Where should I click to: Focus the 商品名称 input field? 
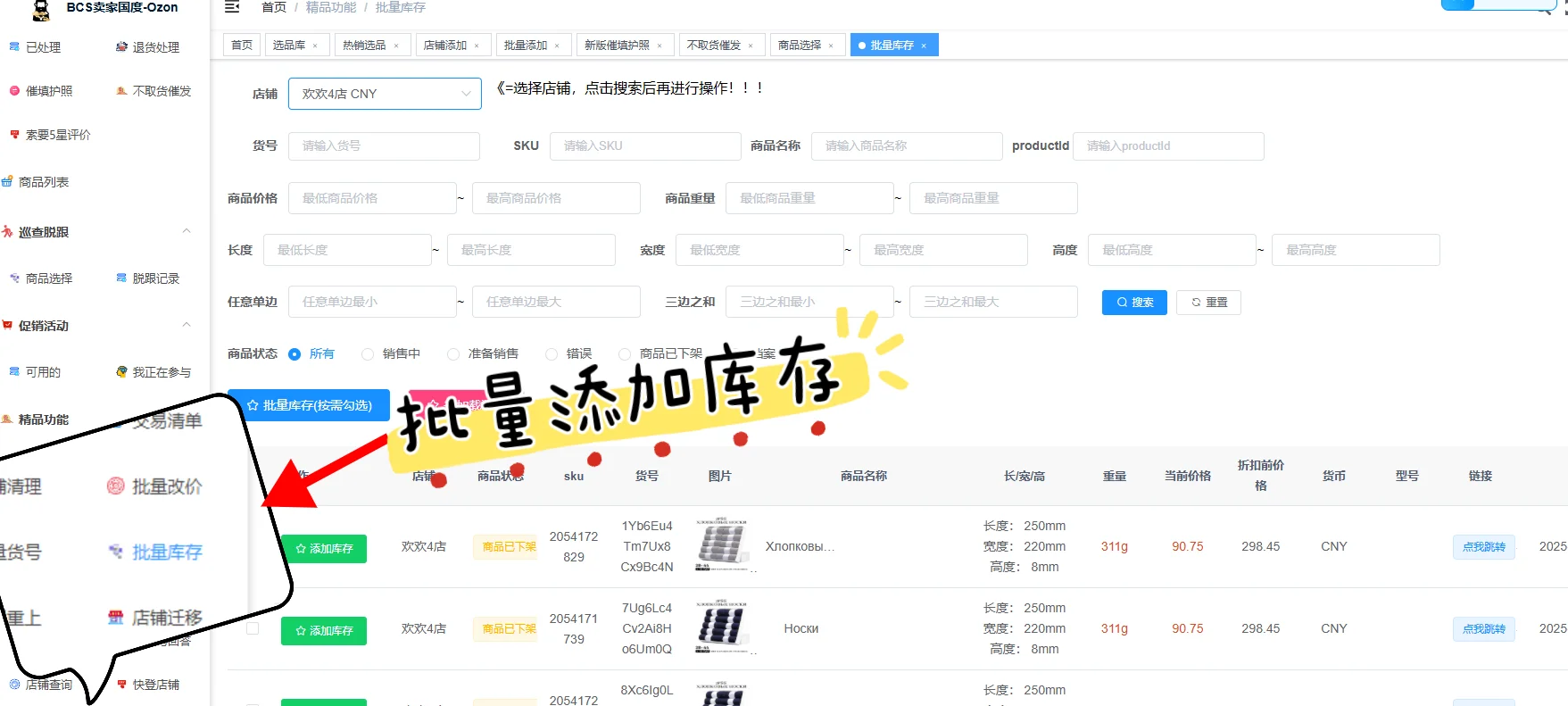click(907, 146)
